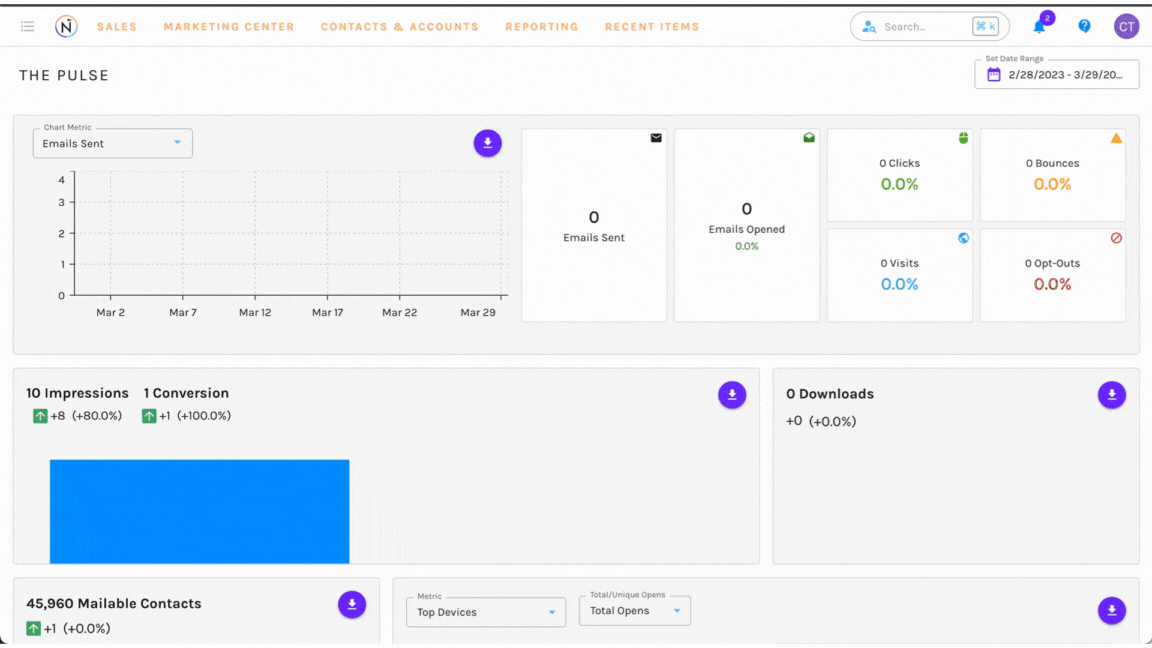
Task: Open the 0 Visits card
Action: [x=899, y=275]
